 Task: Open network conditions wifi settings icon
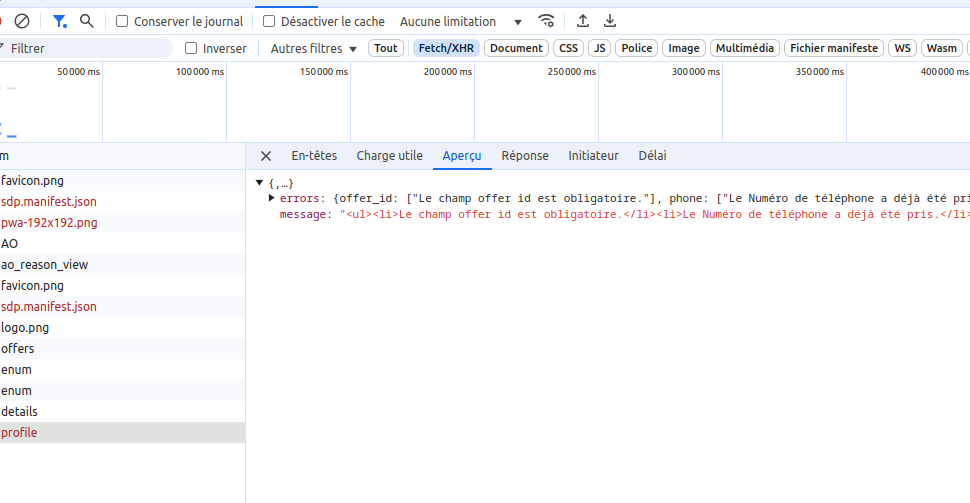pos(546,21)
